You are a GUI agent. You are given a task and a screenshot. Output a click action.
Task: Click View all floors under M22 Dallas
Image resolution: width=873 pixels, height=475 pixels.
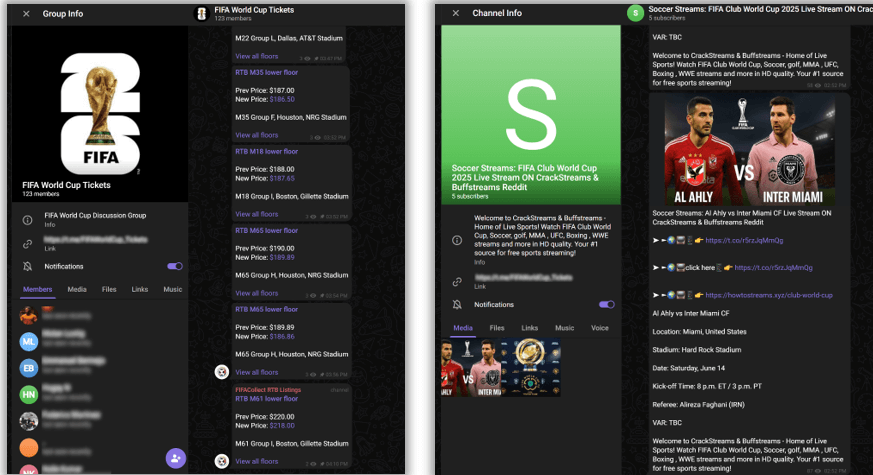[256, 56]
